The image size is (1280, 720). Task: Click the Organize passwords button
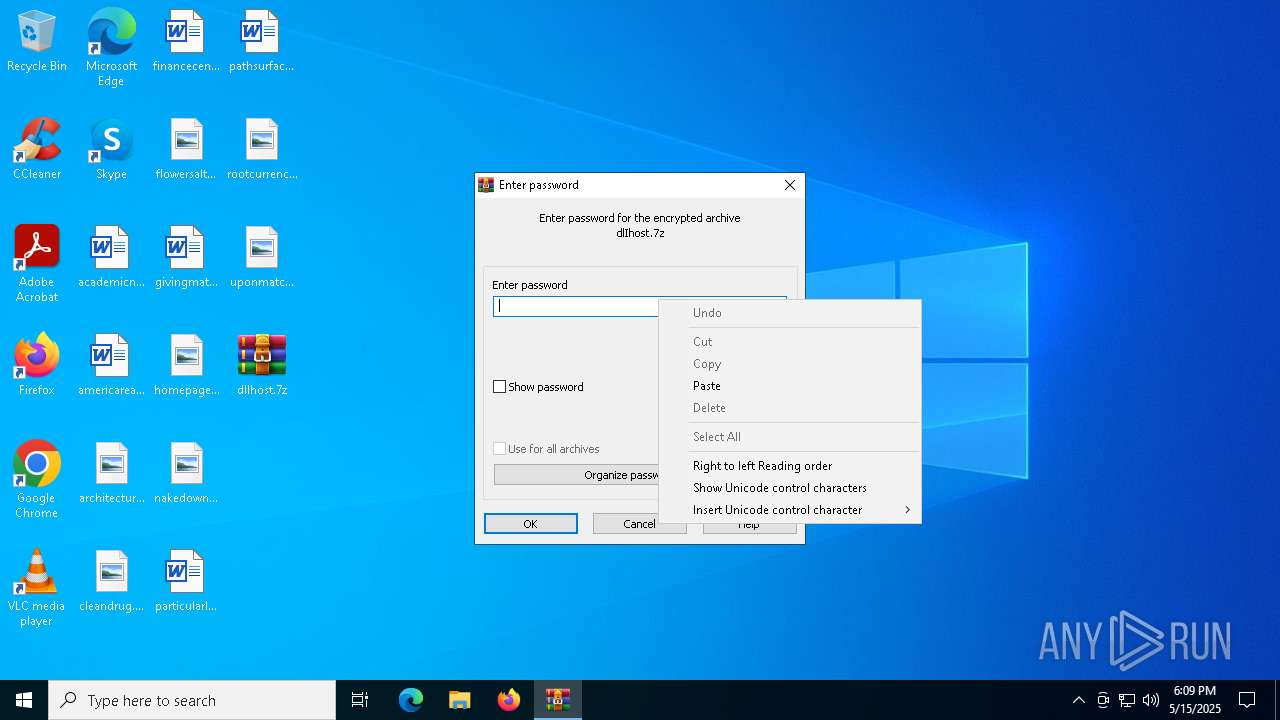tap(577, 475)
